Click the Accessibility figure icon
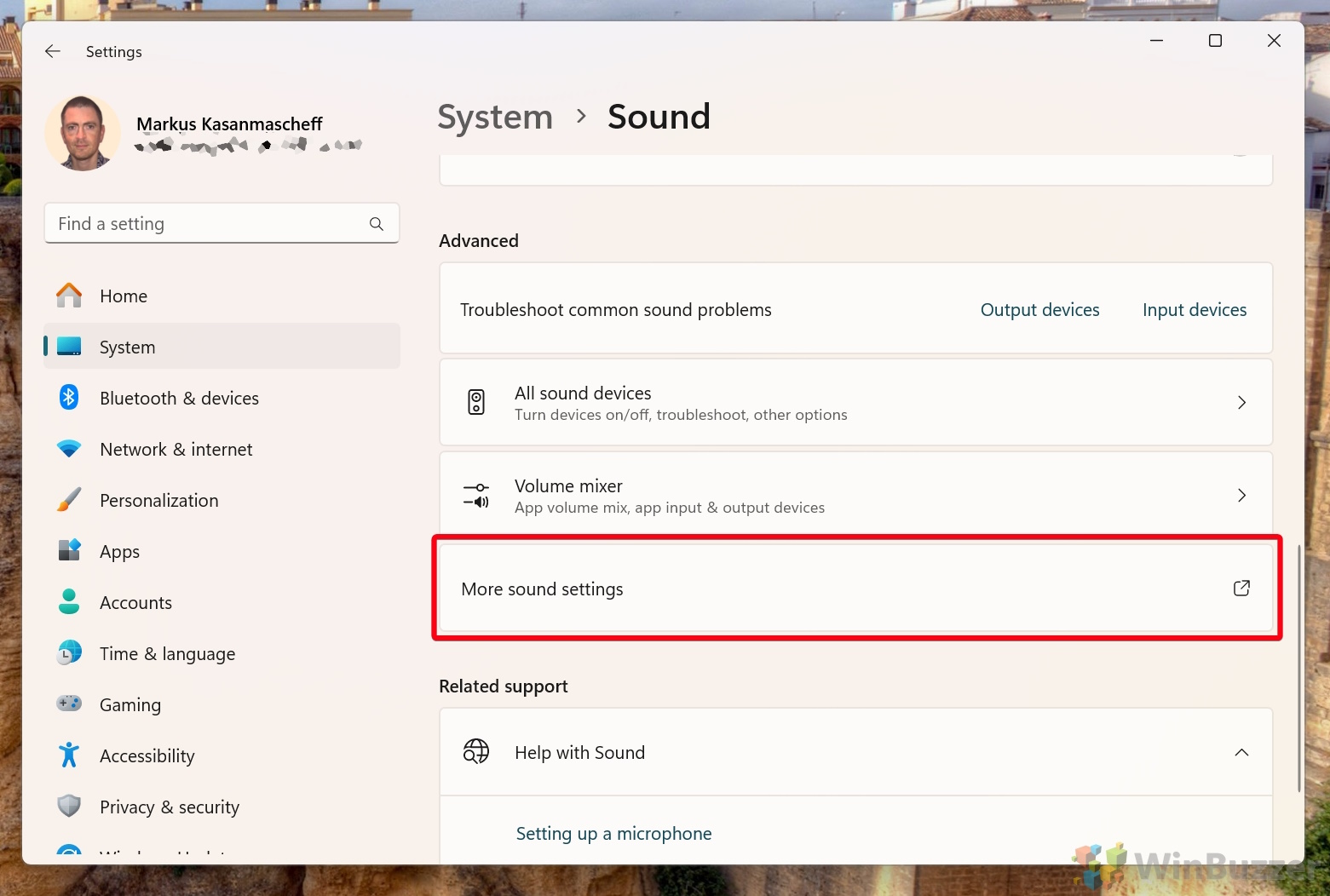Screen dimensions: 1330x896 pyautogui.click(x=69, y=755)
